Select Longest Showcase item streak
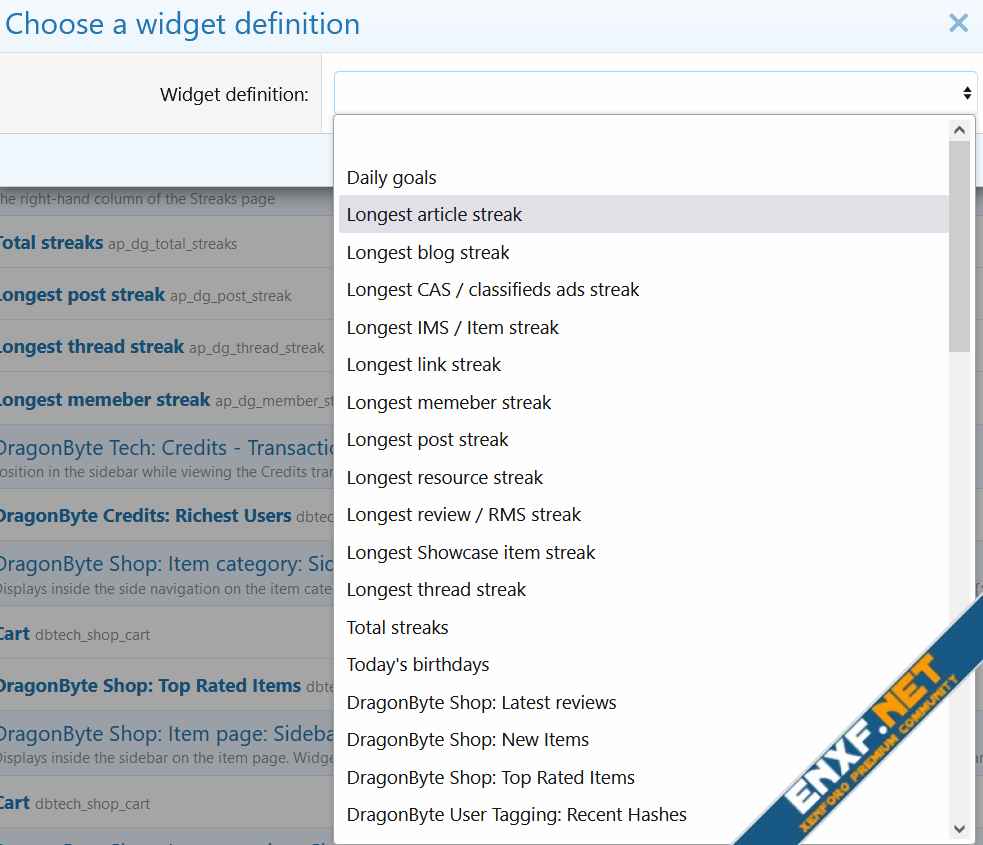Image resolution: width=983 pixels, height=845 pixels. 471,553
